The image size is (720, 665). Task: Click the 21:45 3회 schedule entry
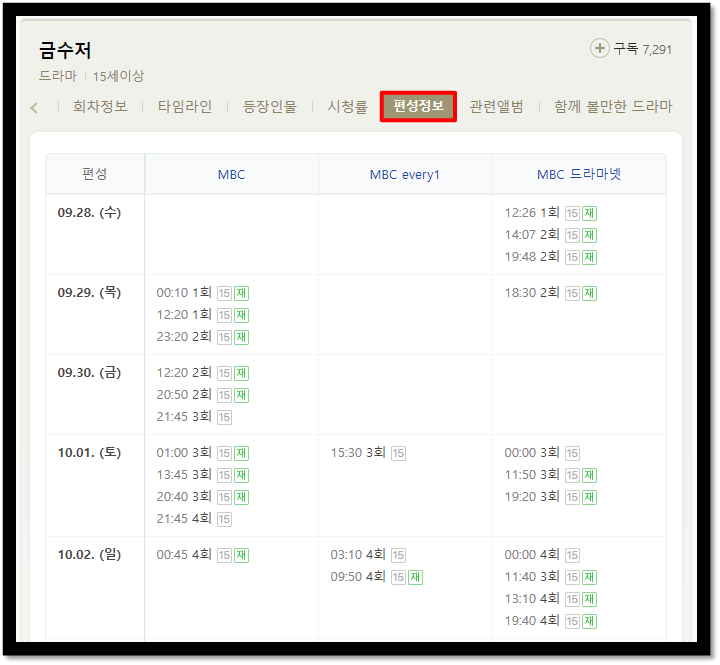click(x=184, y=417)
